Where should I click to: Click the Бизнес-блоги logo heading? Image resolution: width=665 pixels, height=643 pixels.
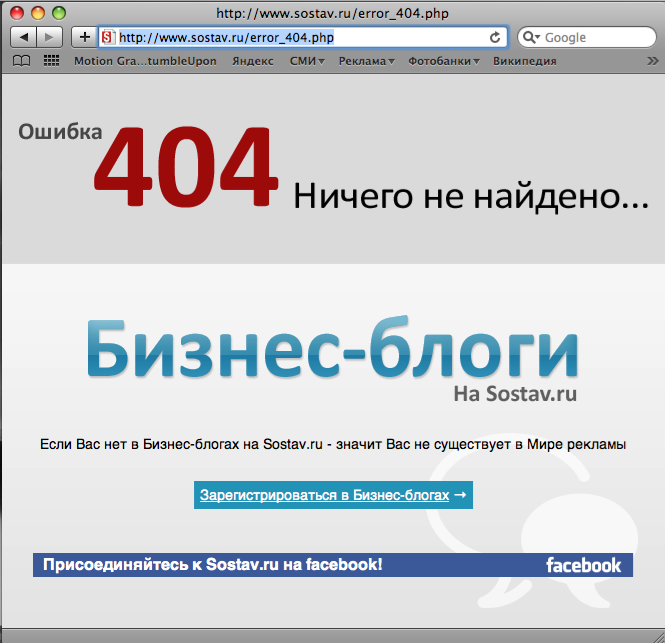coord(331,350)
